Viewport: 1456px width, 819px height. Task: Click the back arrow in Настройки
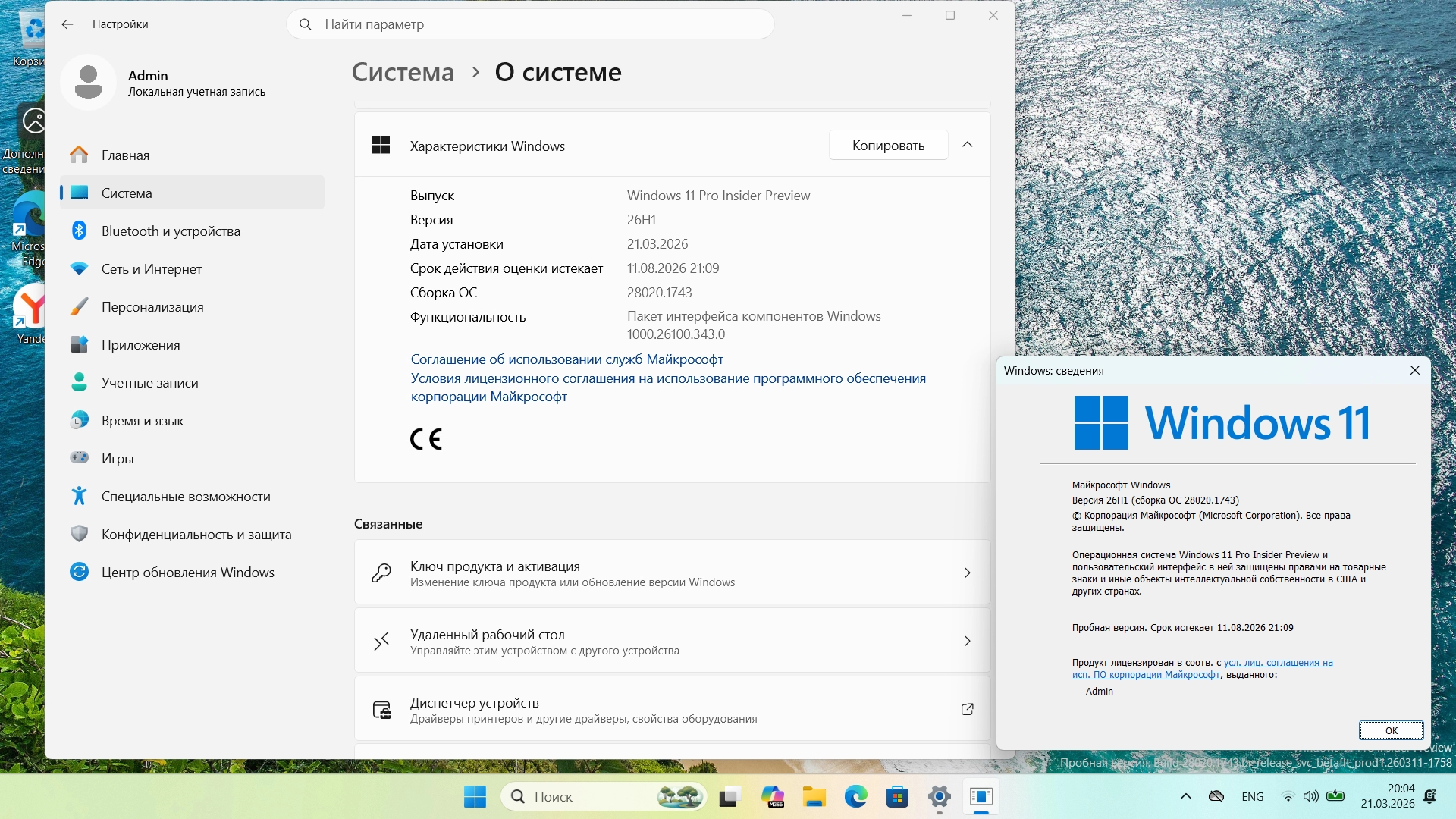(x=67, y=24)
